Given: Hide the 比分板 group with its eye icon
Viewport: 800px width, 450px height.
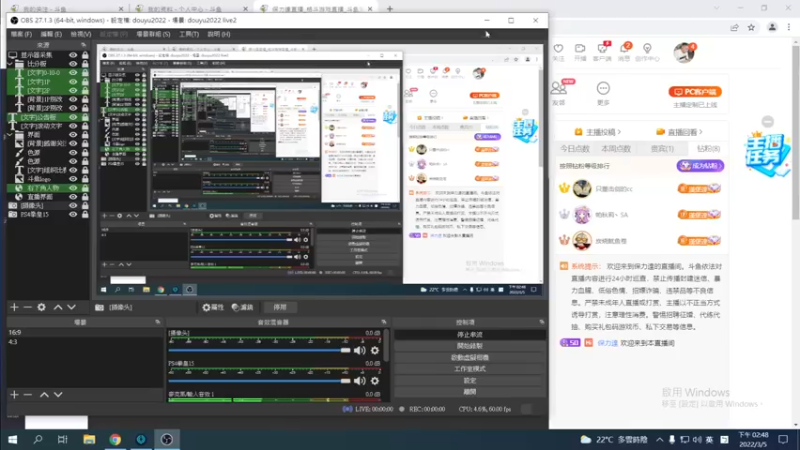Looking at the screenshot, I should tap(73, 64).
